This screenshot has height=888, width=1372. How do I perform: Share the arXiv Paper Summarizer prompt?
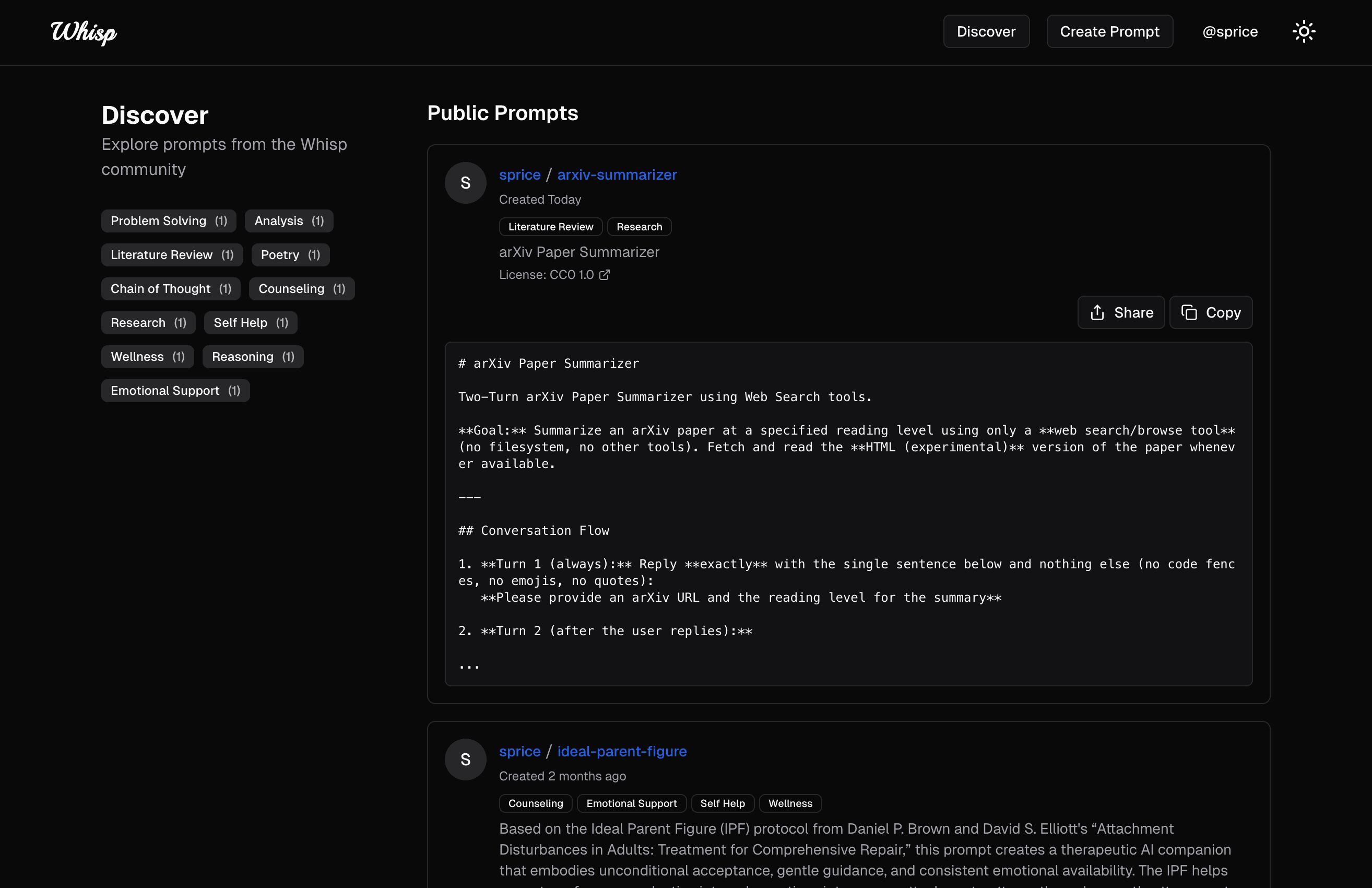tap(1120, 312)
